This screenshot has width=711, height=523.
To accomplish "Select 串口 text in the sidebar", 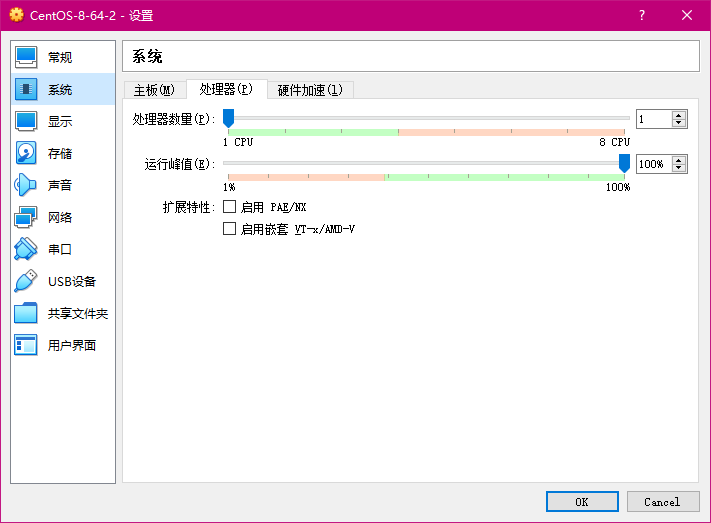I will (60, 249).
